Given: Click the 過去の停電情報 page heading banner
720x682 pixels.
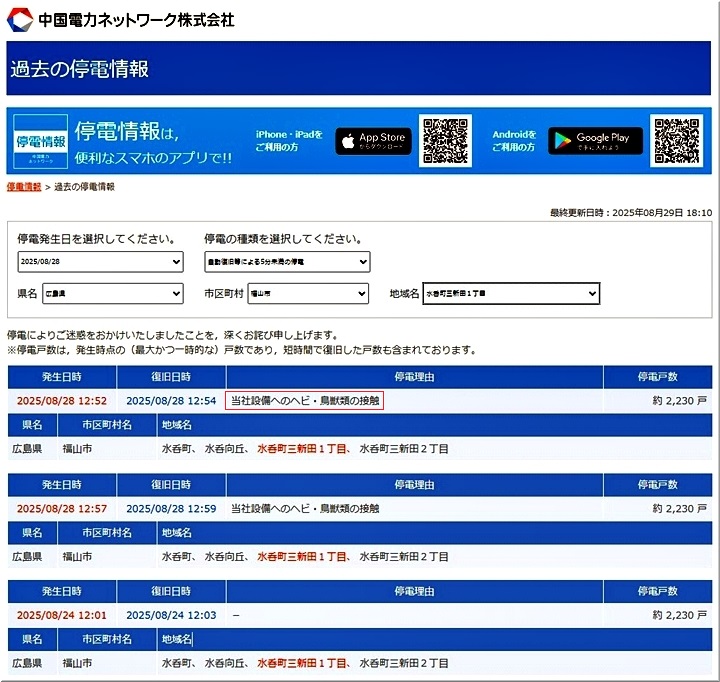Looking at the screenshot, I should pyautogui.click(x=360, y=68).
